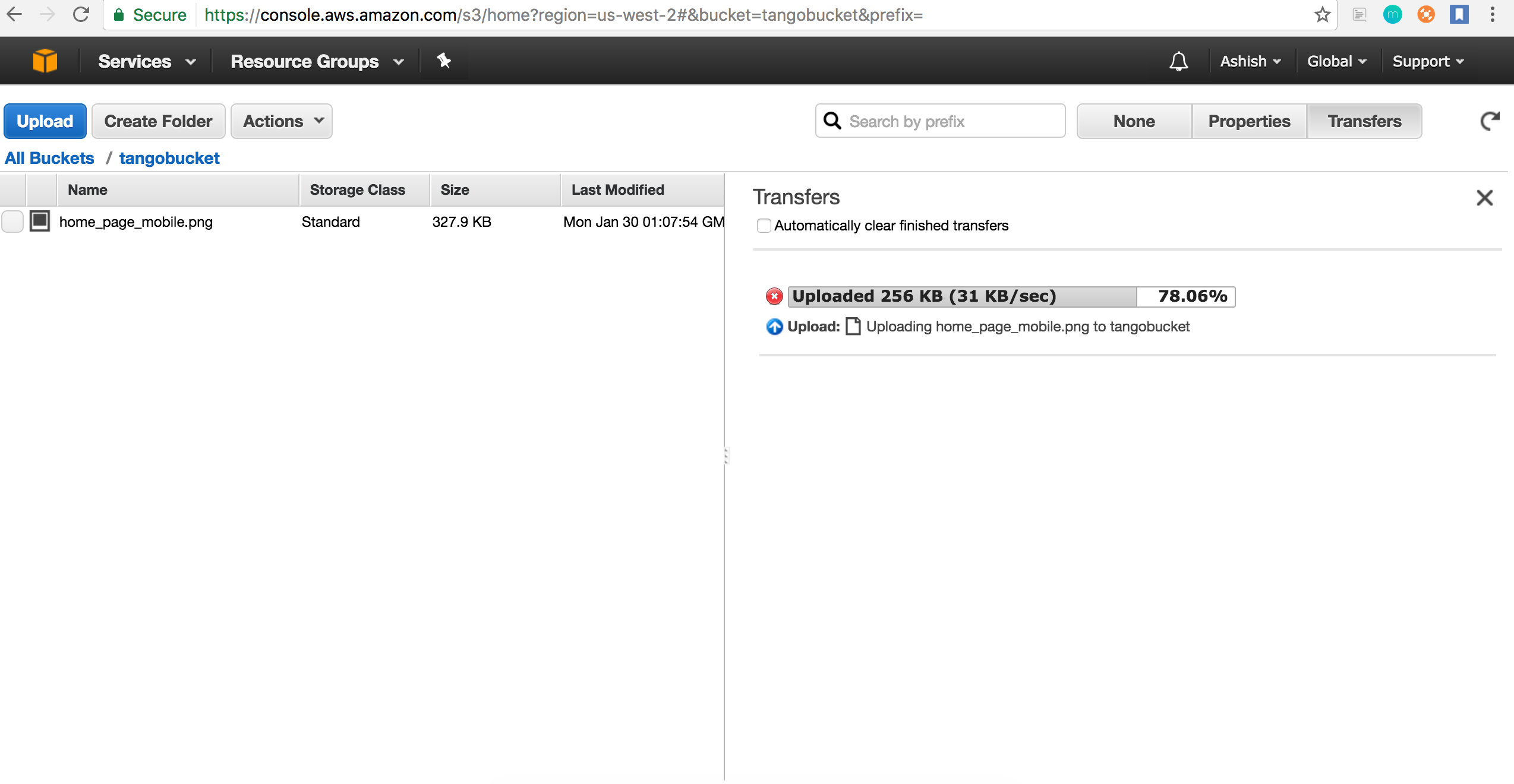The width and height of the screenshot is (1514, 784).
Task: Click the blue upload arrow icon
Action: [x=774, y=327]
